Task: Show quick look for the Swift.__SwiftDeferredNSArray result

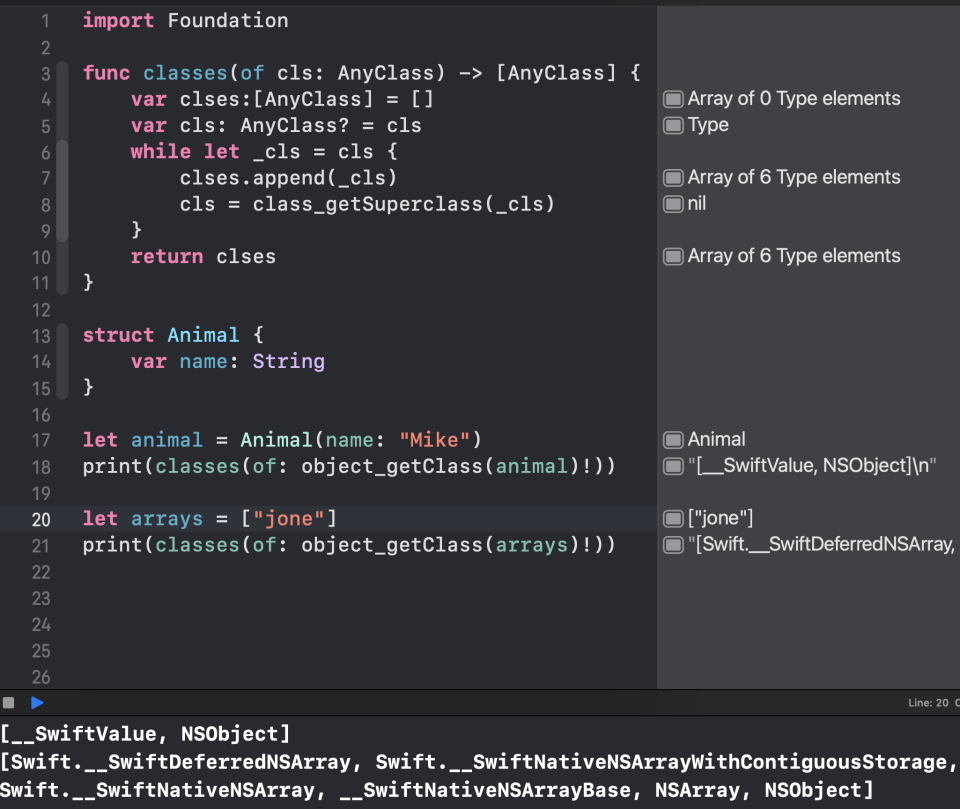Action: click(x=673, y=544)
